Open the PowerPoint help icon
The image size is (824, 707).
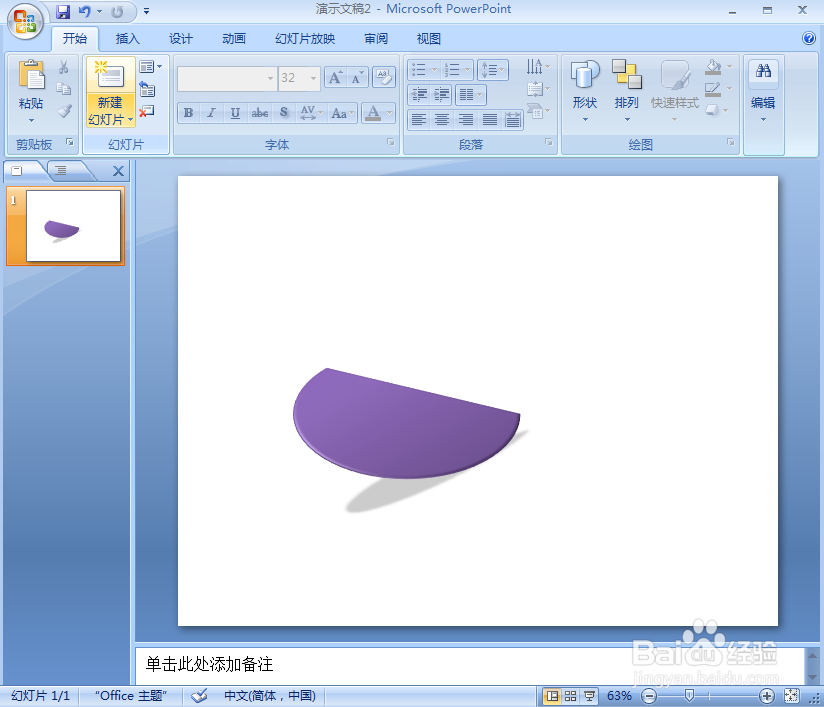click(809, 38)
